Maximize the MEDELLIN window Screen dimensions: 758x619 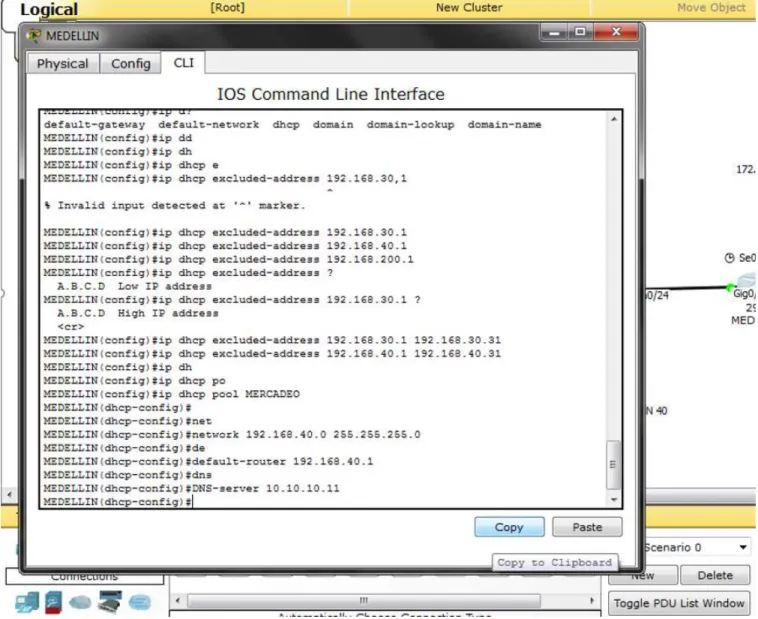coord(580,32)
